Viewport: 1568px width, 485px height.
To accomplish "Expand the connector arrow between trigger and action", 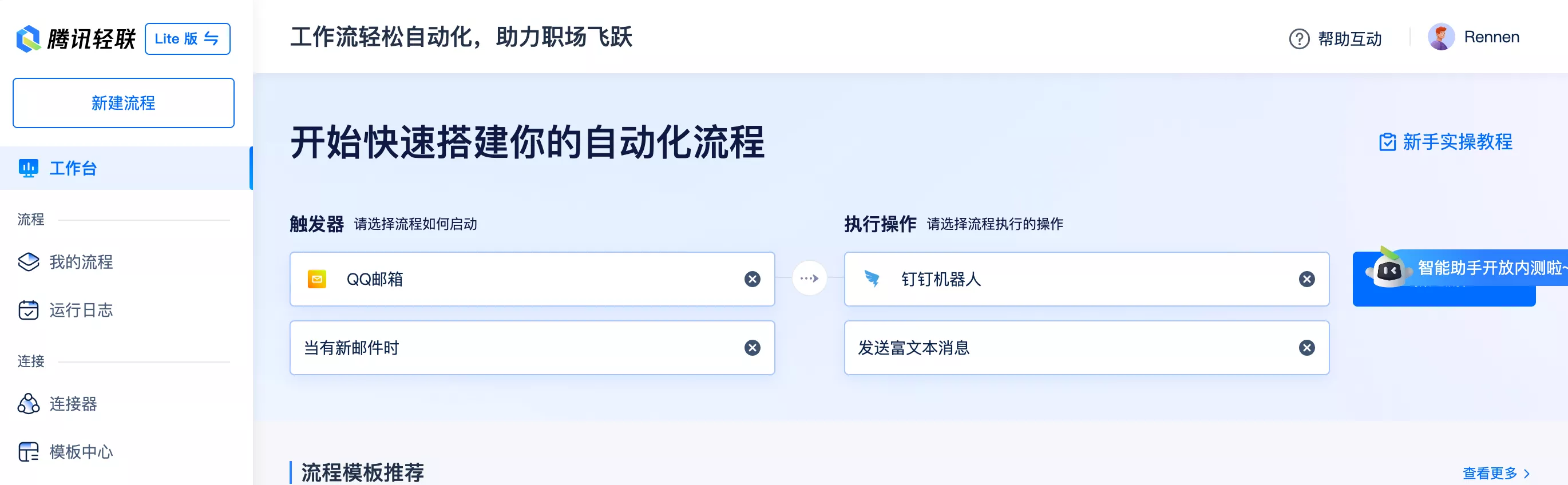I will pos(810,278).
